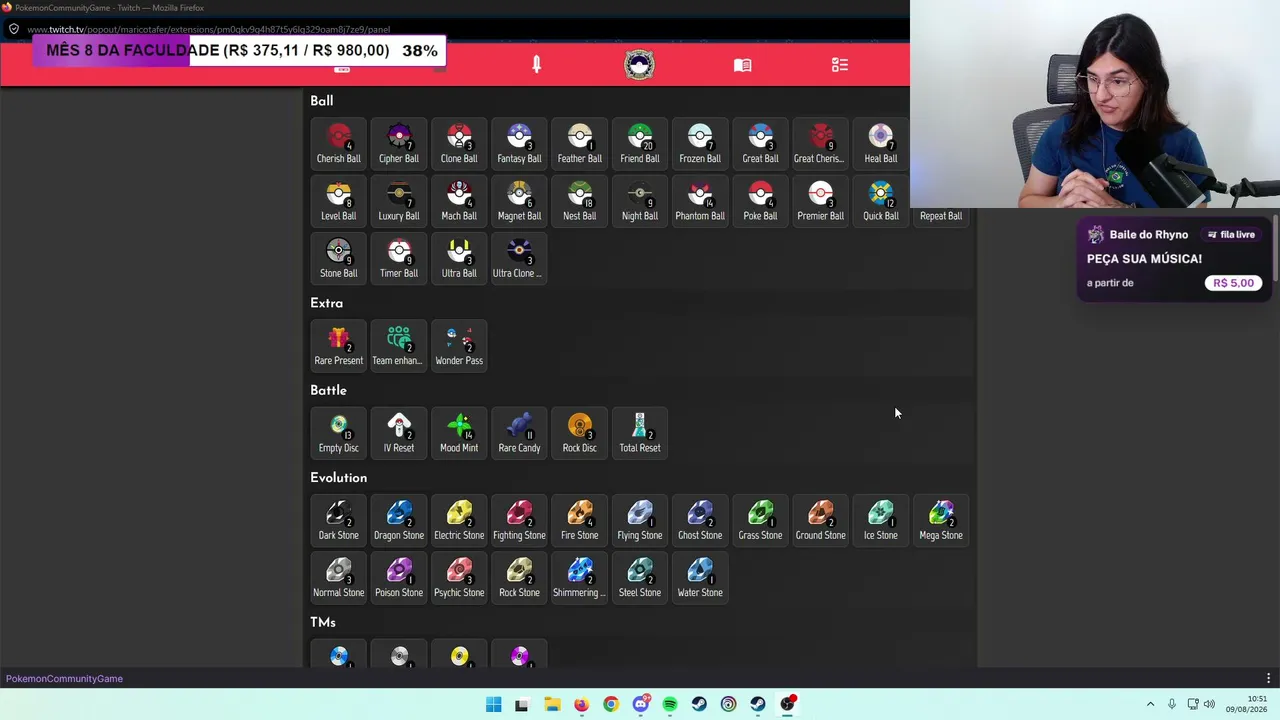Image resolution: width=1280 pixels, height=720 pixels.
Task: Open the Water Stone item
Action: [x=700, y=578]
